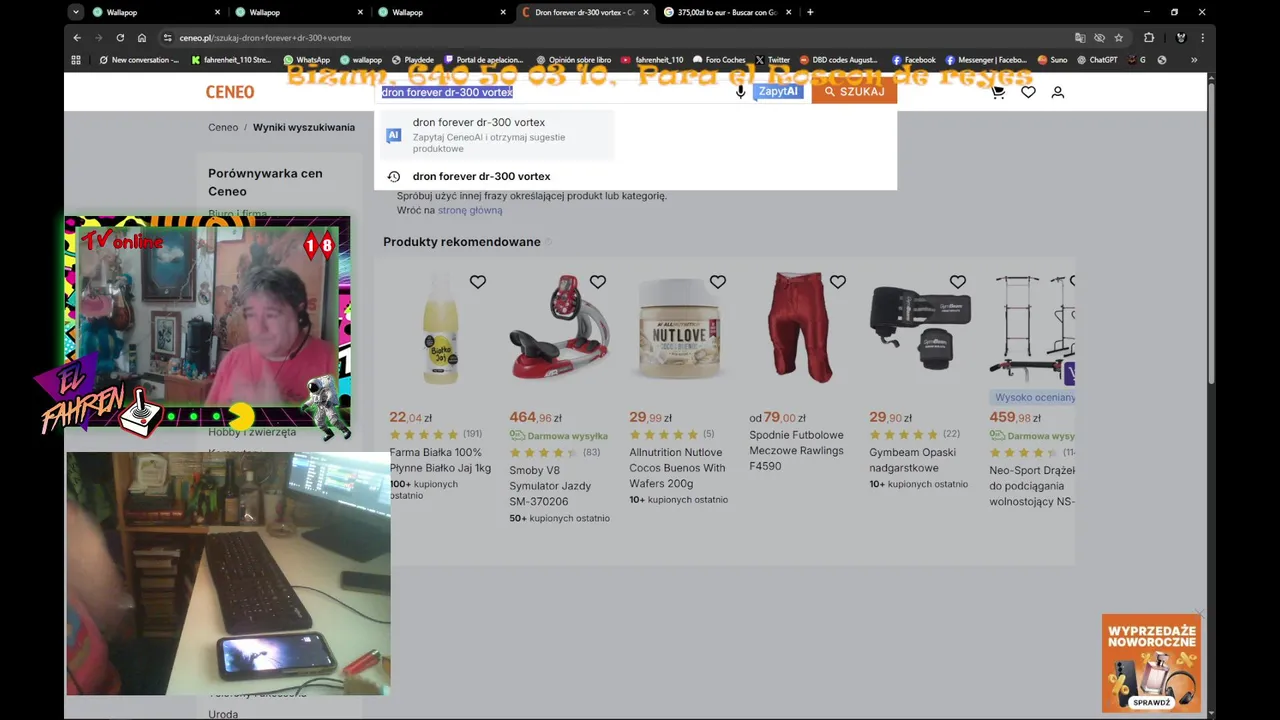Add Spodnie Futbolowe Rawlings to favorites
The height and width of the screenshot is (720, 1280).
pyautogui.click(x=838, y=282)
